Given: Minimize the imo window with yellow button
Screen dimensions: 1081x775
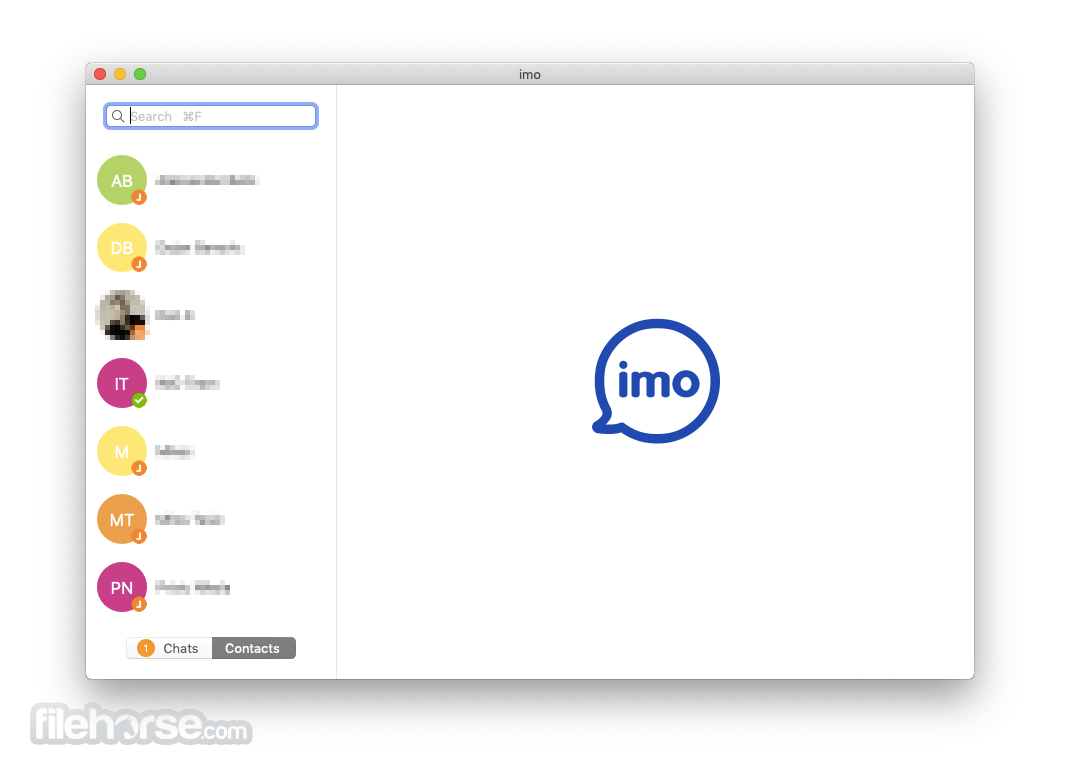Looking at the screenshot, I should [x=120, y=74].
